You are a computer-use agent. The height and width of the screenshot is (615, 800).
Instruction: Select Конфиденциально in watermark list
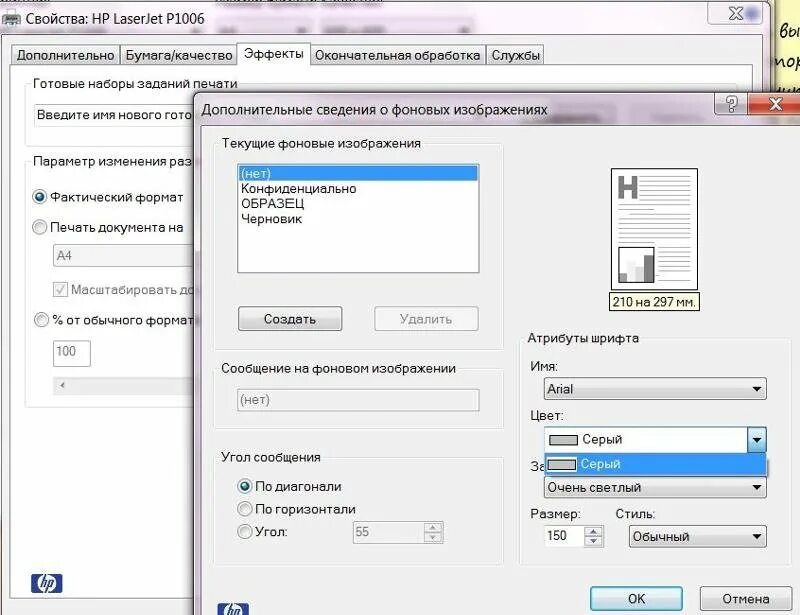click(x=358, y=189)
